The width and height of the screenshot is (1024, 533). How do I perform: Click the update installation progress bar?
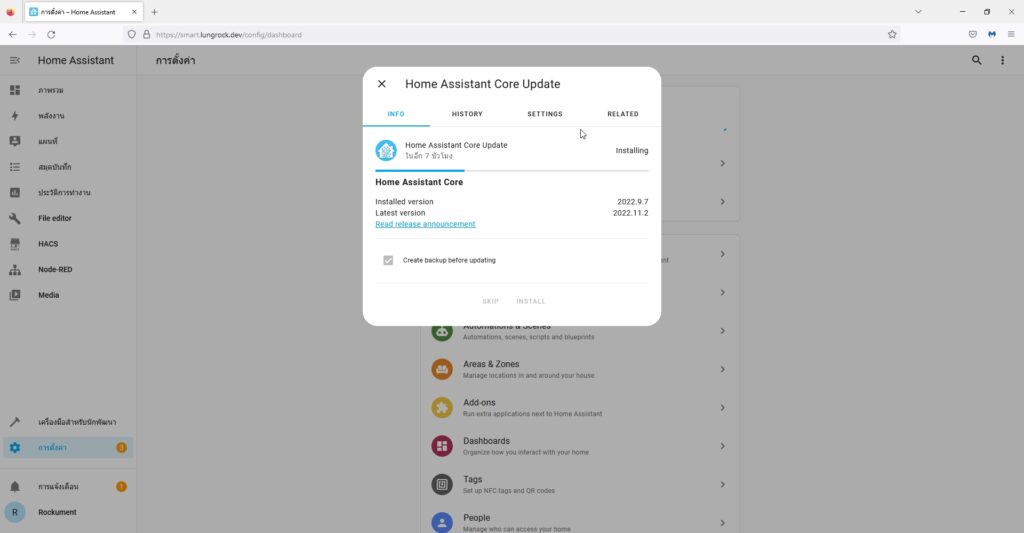(x=511, y=170)
